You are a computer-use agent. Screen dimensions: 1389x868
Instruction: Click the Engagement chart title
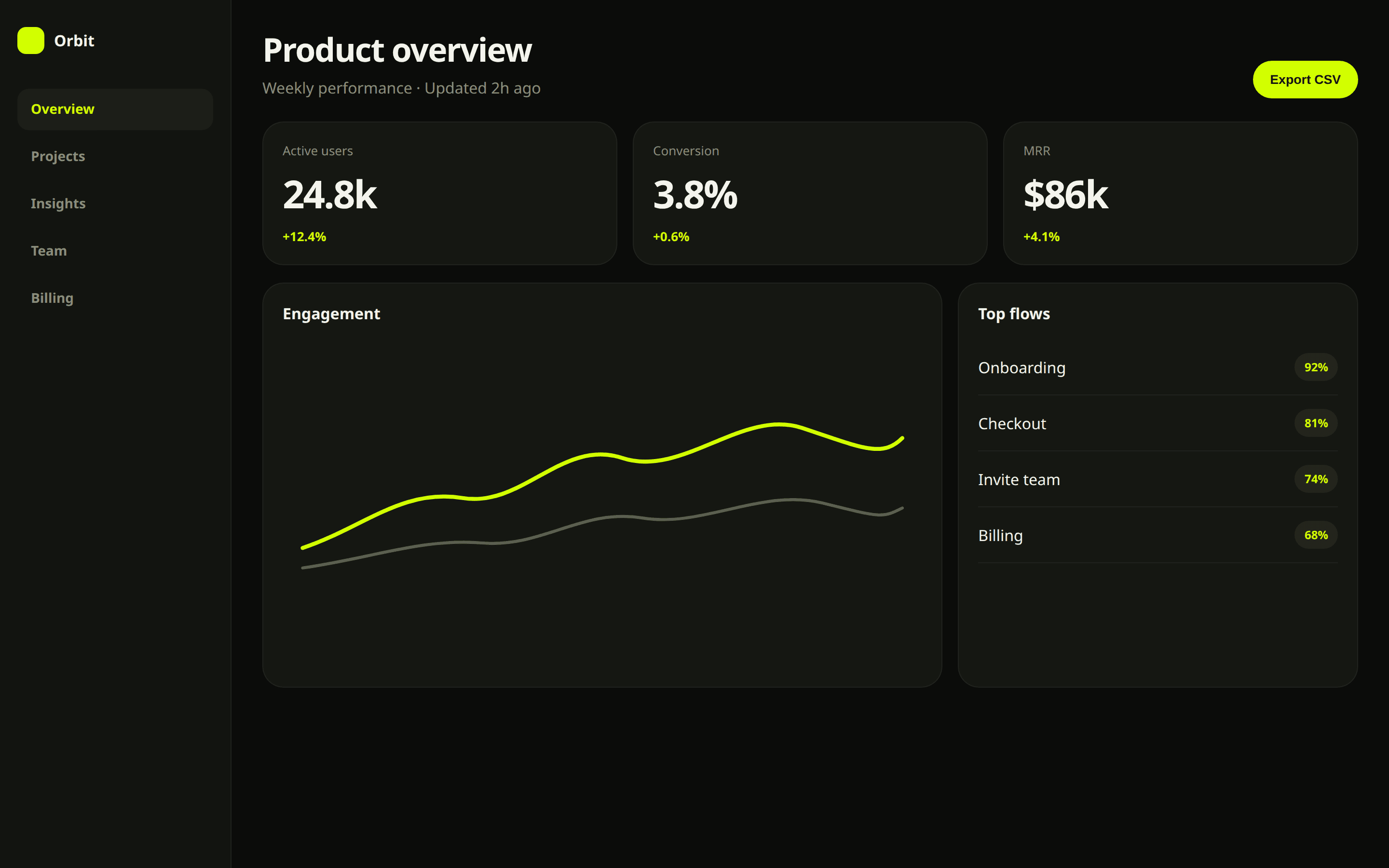[x=331, y=314]
